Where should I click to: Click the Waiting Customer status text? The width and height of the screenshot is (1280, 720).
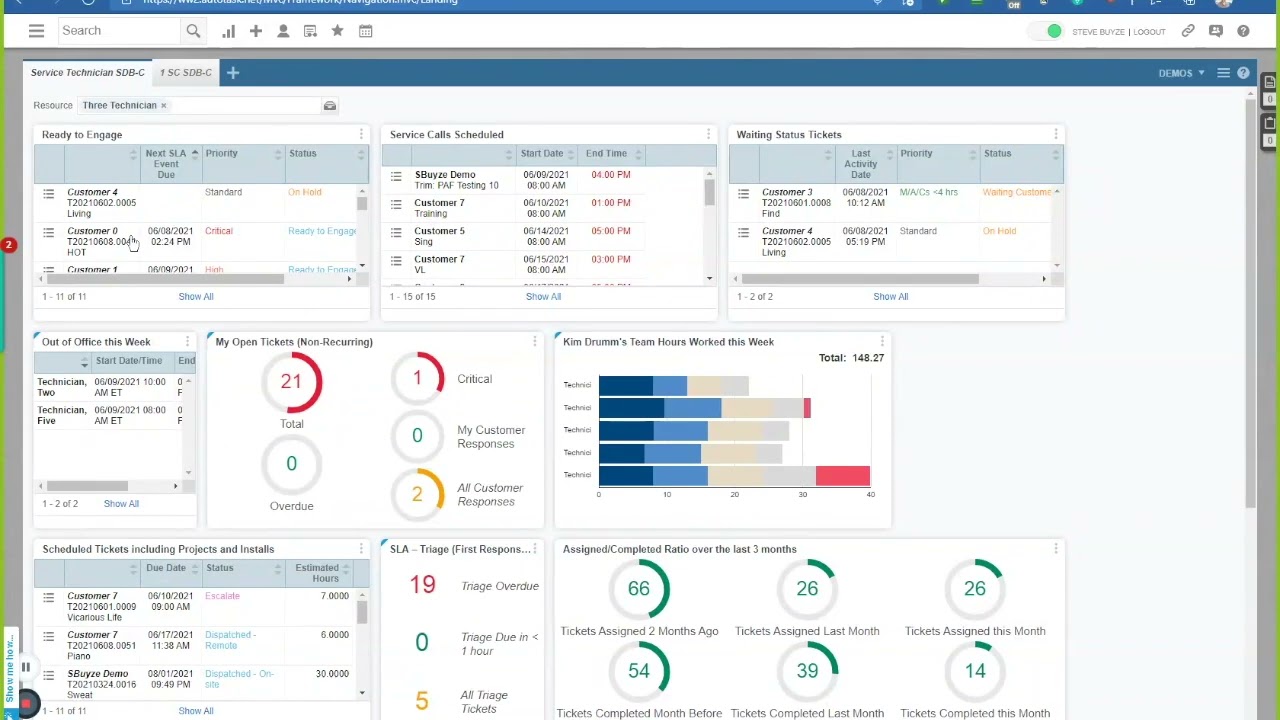1017,192
